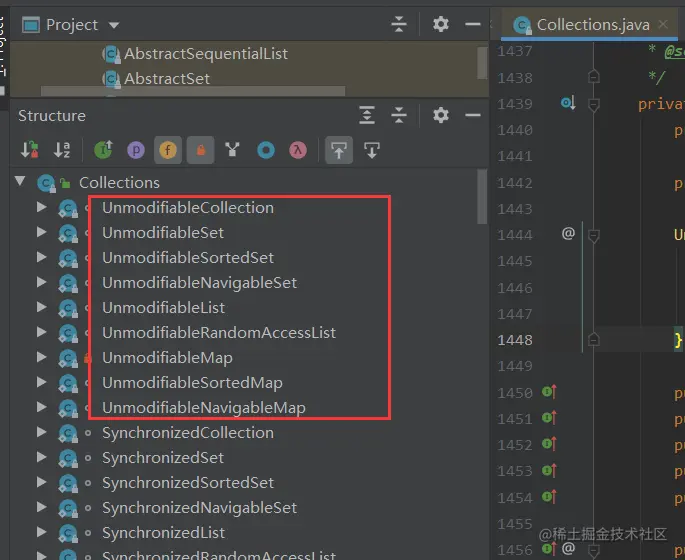Click implements gutter icon at line 1453
The width and height of the screenshot is (685, 560).
(x=549, y=470)
